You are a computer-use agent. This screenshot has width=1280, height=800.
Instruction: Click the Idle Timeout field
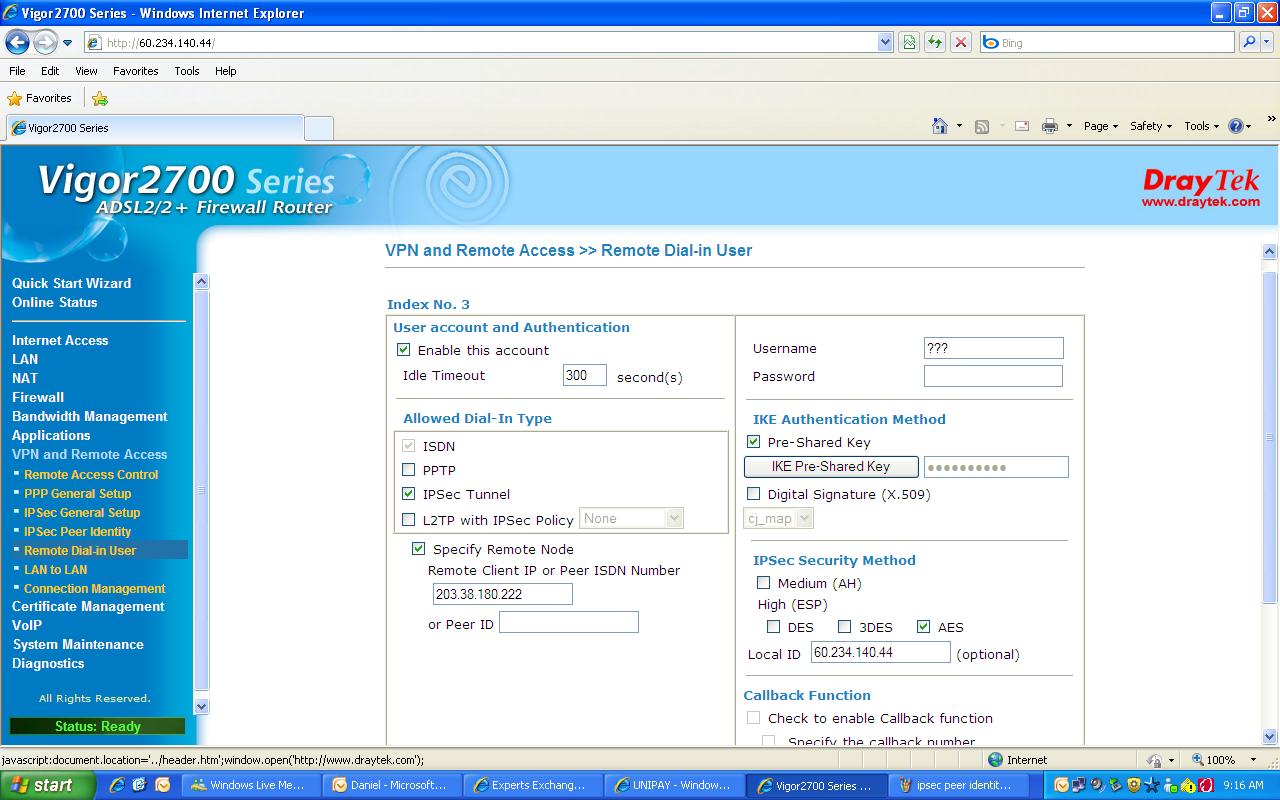point(585,375)
